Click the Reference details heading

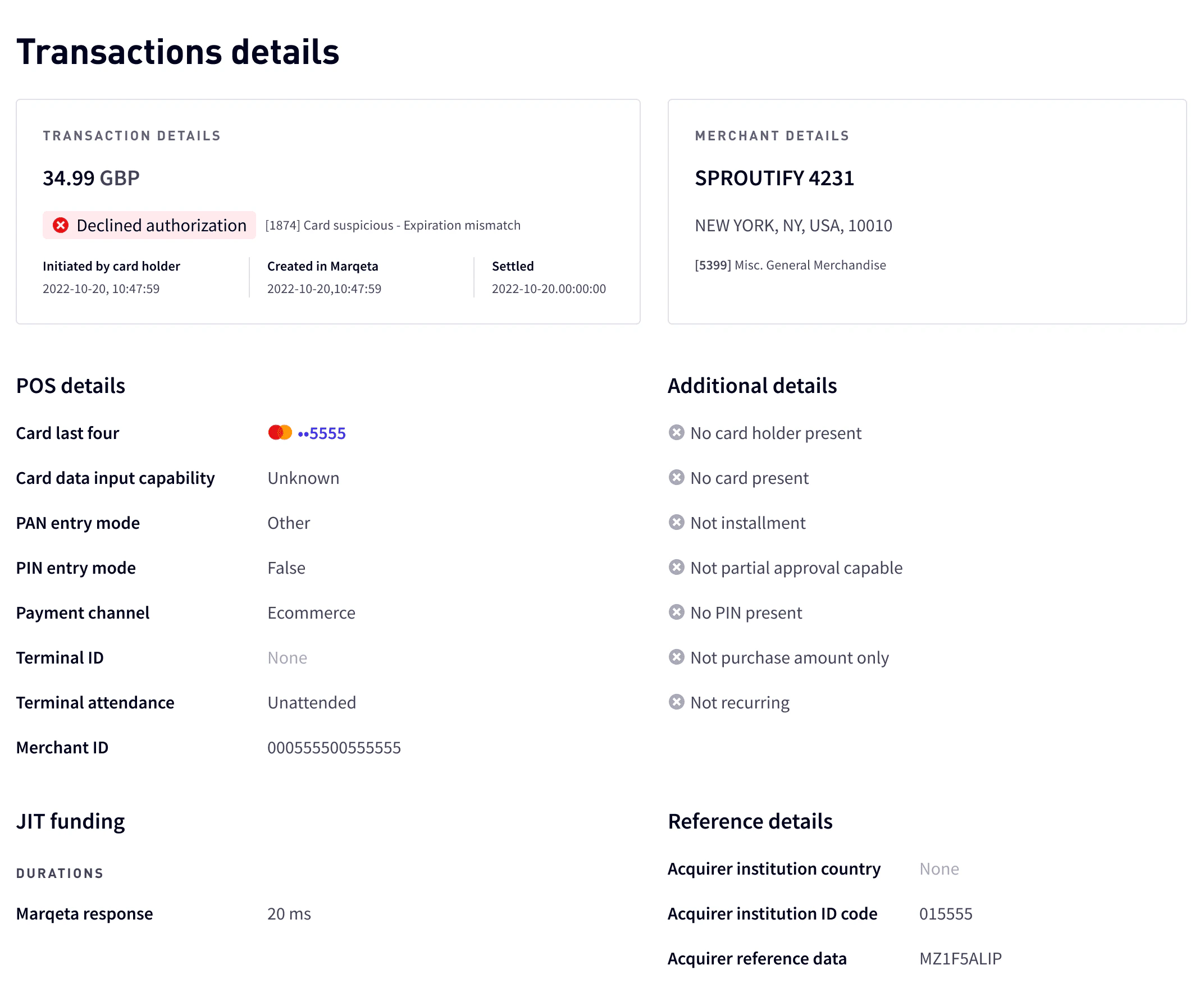[750, 821]
